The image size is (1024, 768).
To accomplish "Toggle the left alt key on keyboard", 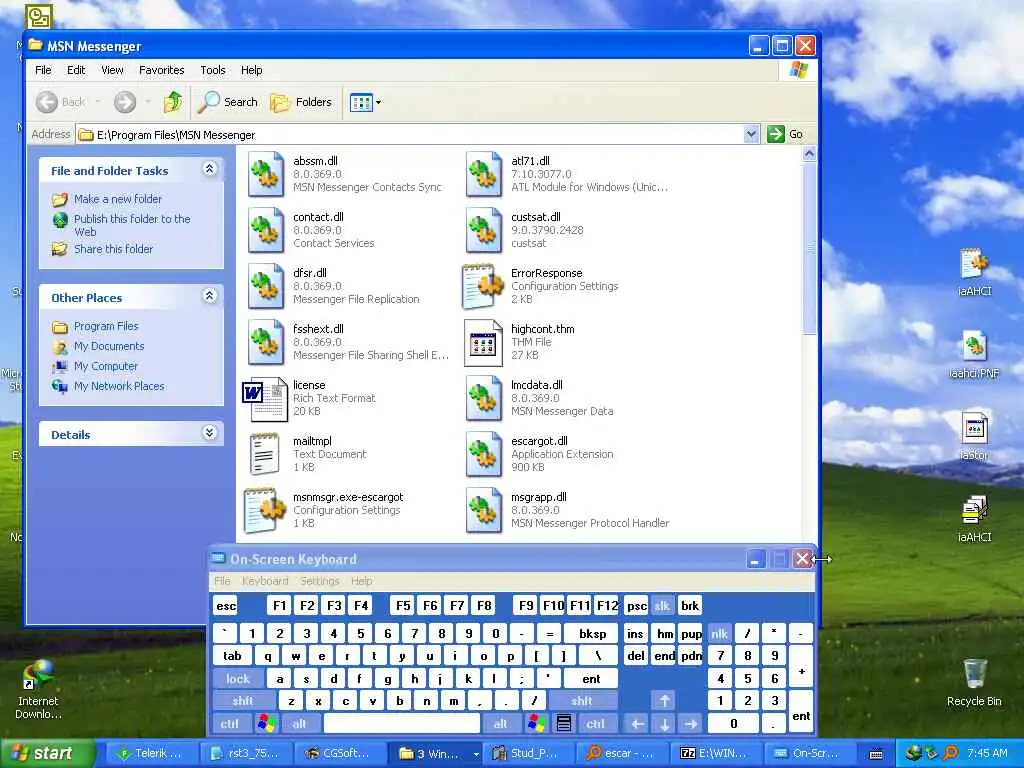I will pos(299,724).
